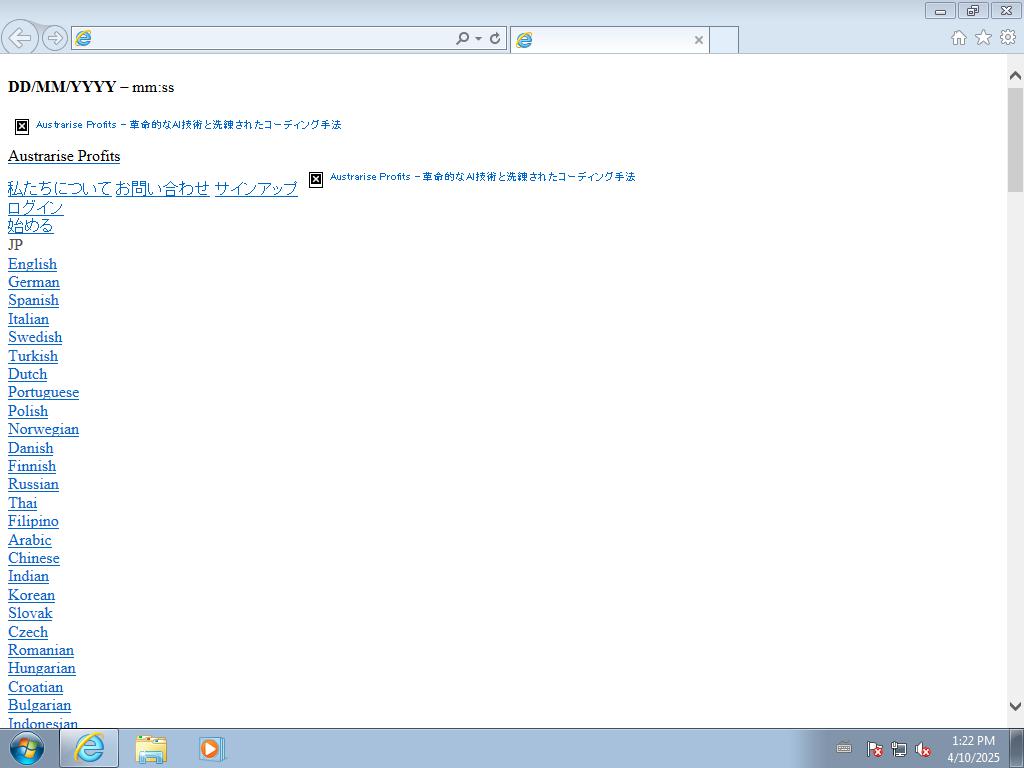
Task: Switch language to Romanian
Action: tap(41, 650)
